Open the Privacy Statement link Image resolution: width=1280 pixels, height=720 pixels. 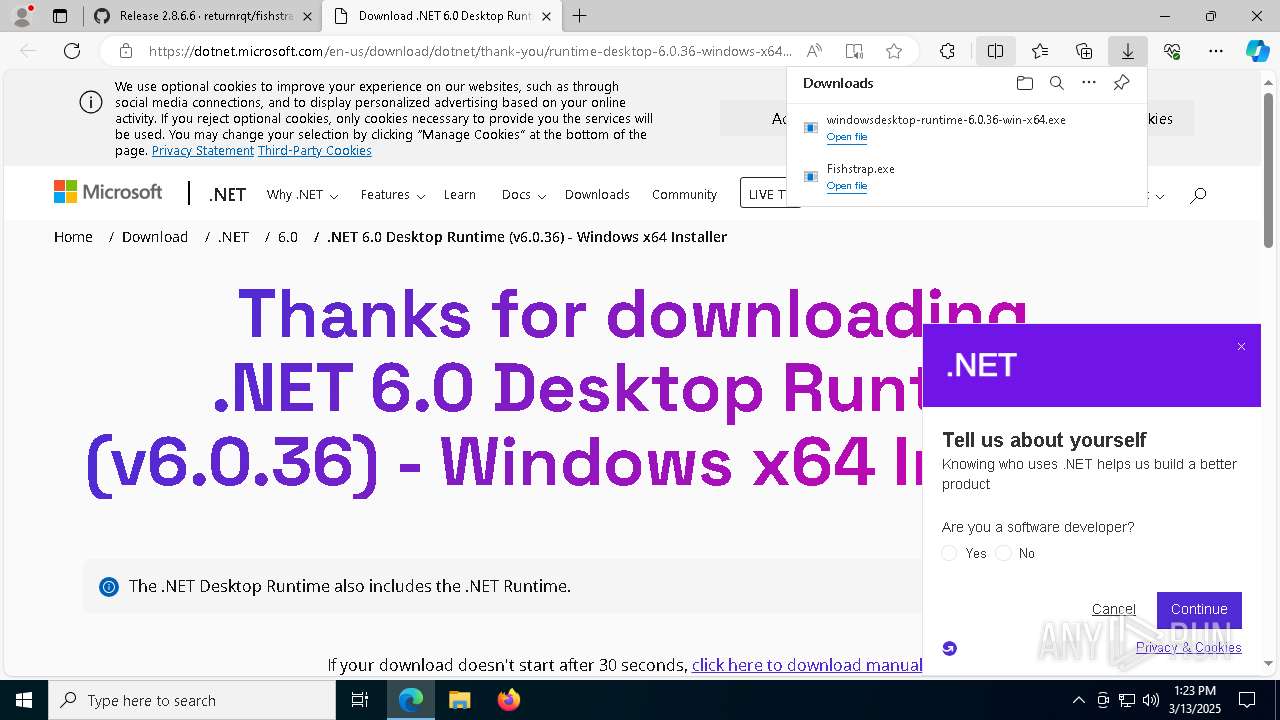[x=203, y=151]
